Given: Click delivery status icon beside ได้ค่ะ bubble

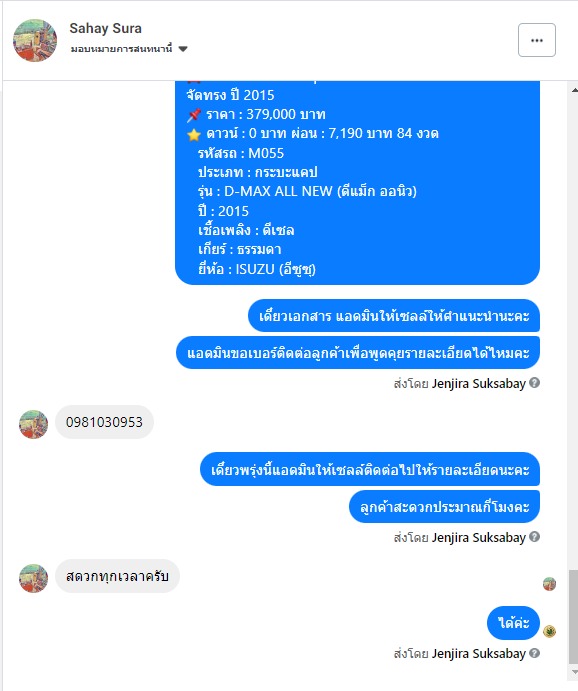Looking at the screenshot, I should (x=549, y=631).
